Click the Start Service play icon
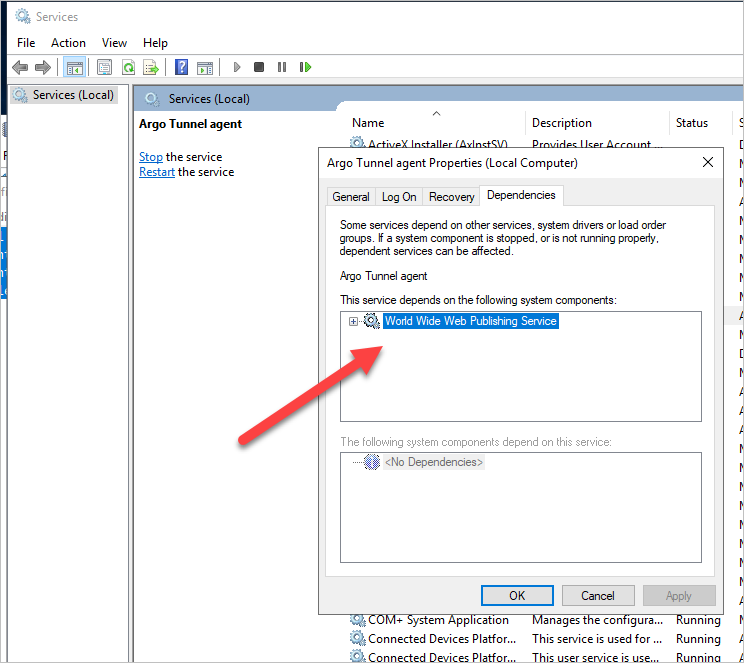The height and width of the screenshot is (663, 744). (x=237, y=67)
